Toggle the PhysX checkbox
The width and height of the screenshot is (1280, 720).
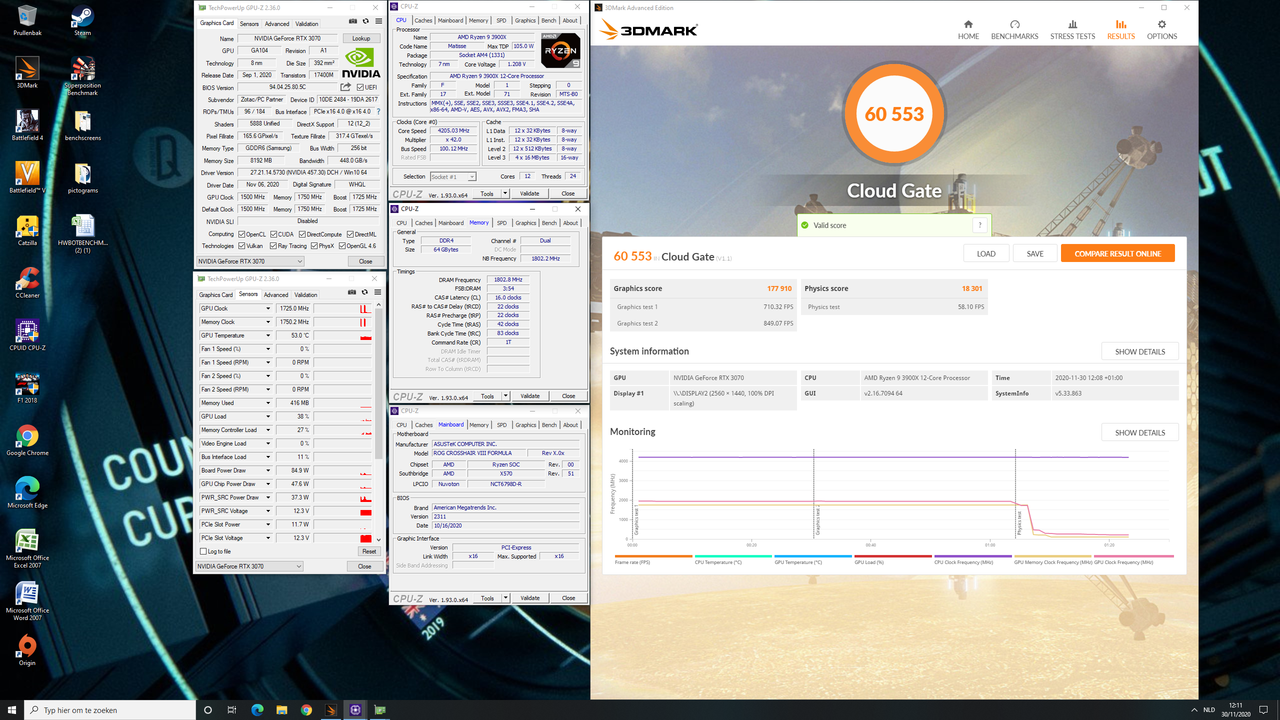314,246
